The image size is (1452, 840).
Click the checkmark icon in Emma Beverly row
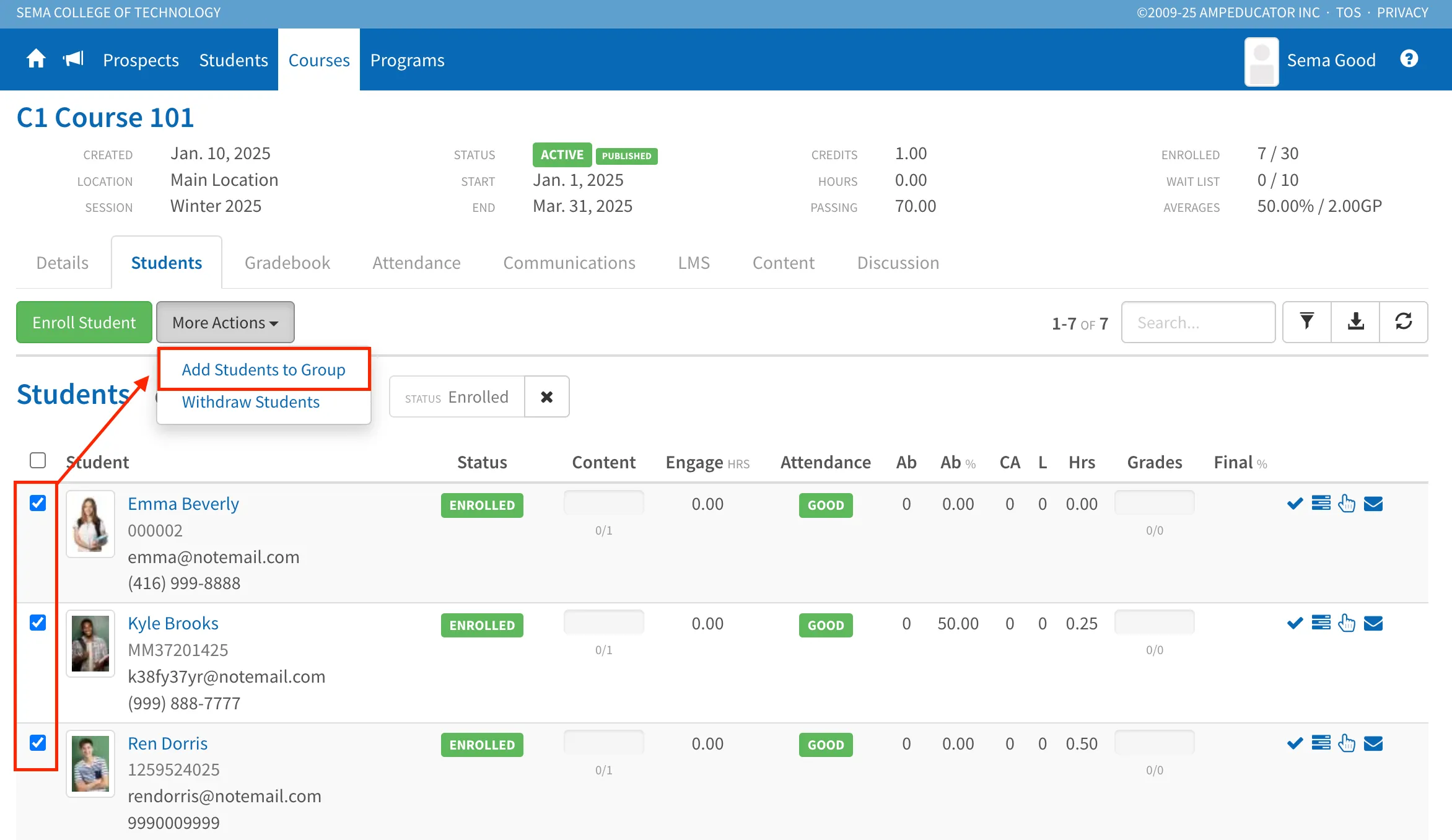click(1295, 504)
